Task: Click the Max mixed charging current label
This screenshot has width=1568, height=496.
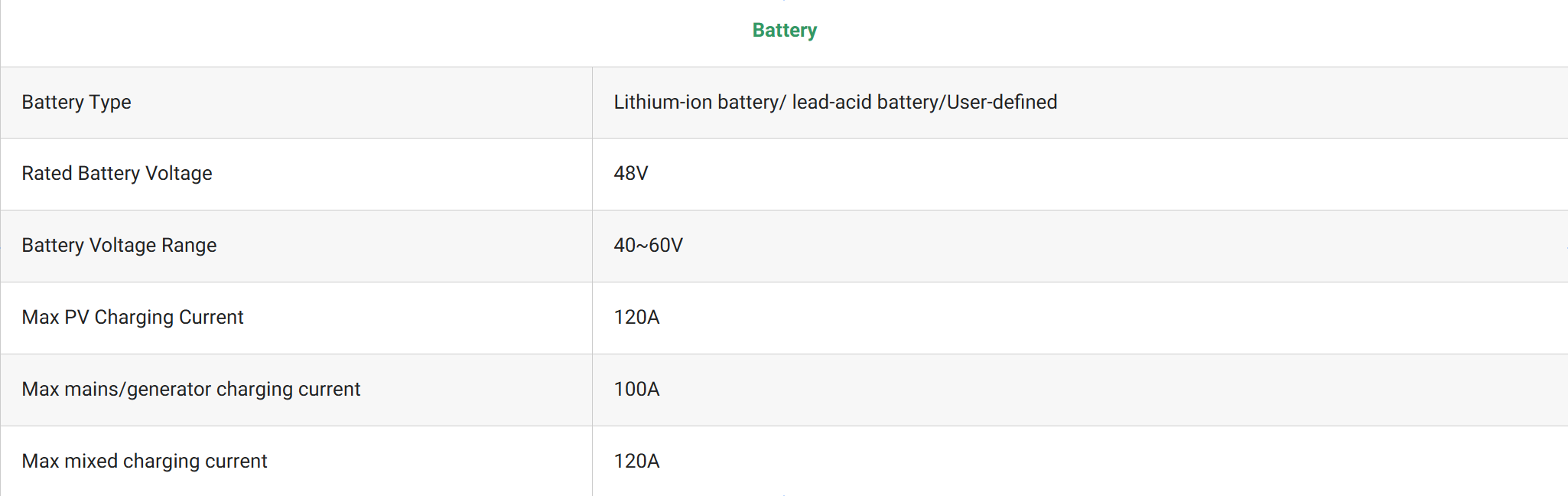Action: tap(145, 462)
